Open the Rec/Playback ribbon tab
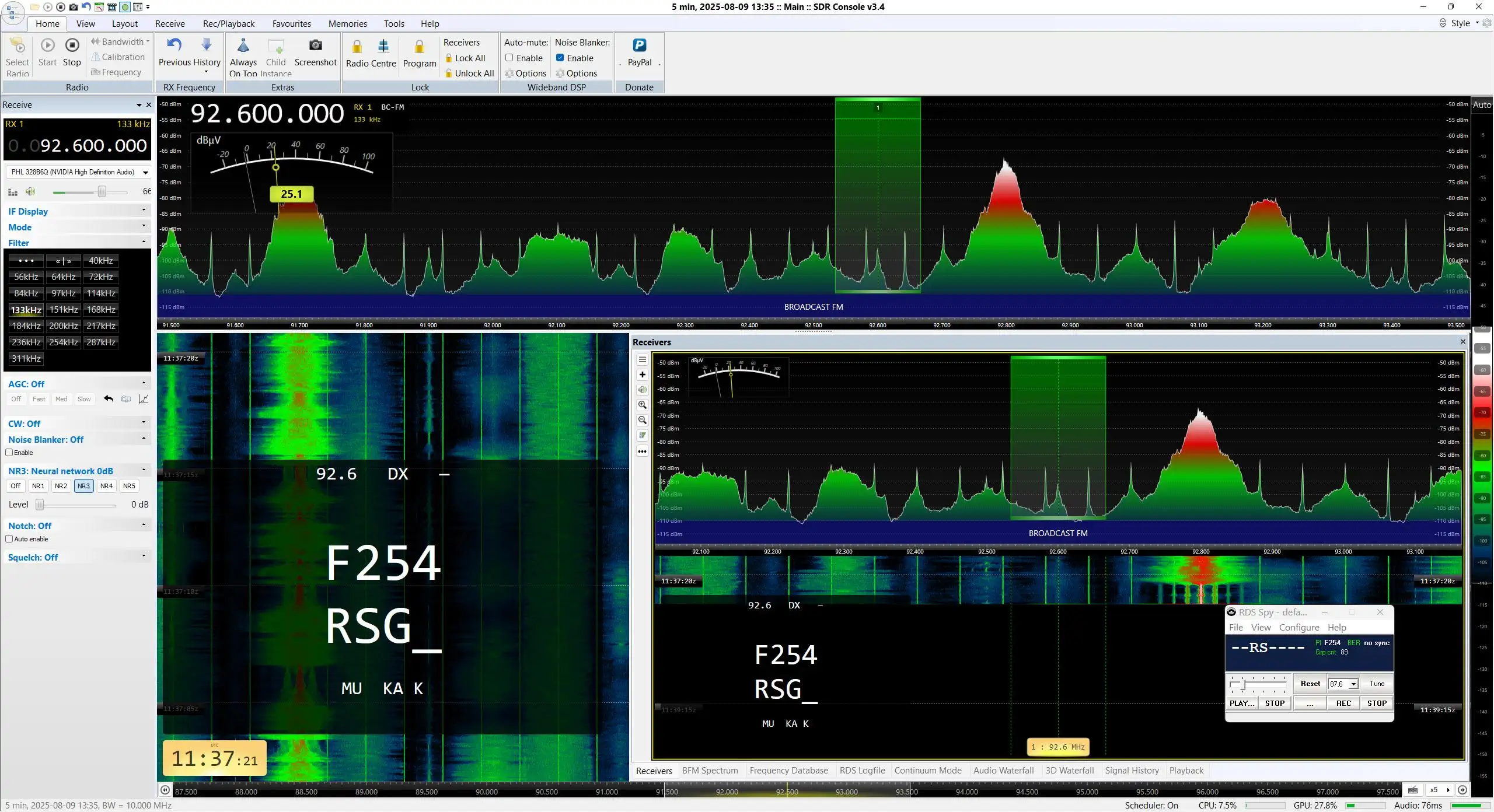 229,23
